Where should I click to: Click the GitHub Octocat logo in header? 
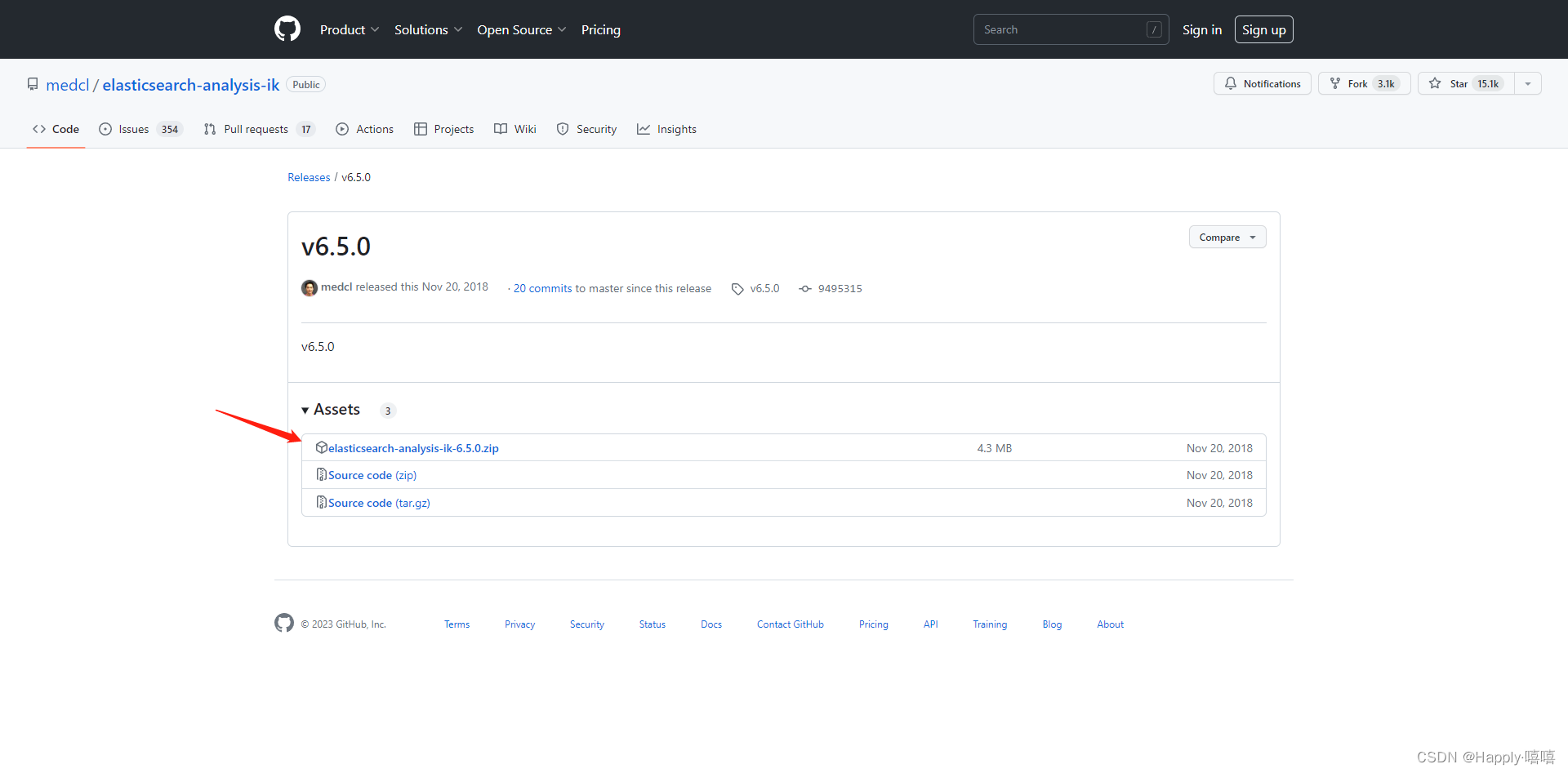click(287, 29)
